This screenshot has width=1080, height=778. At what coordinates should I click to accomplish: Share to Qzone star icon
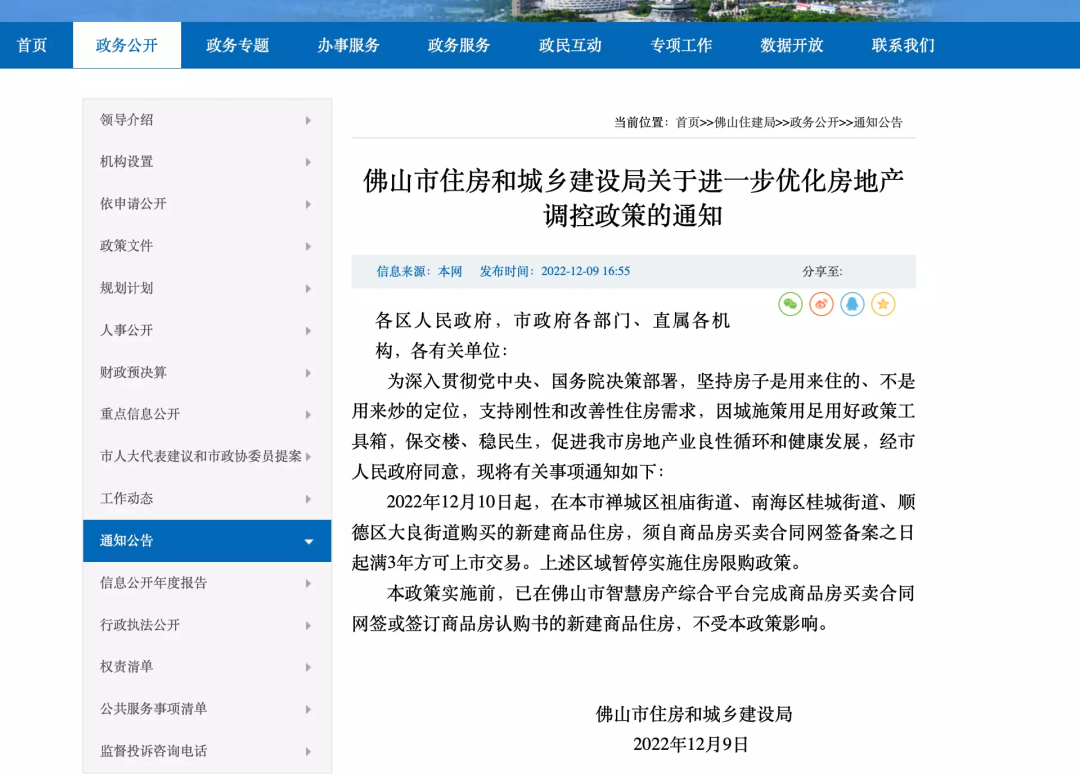click(883, 304)
